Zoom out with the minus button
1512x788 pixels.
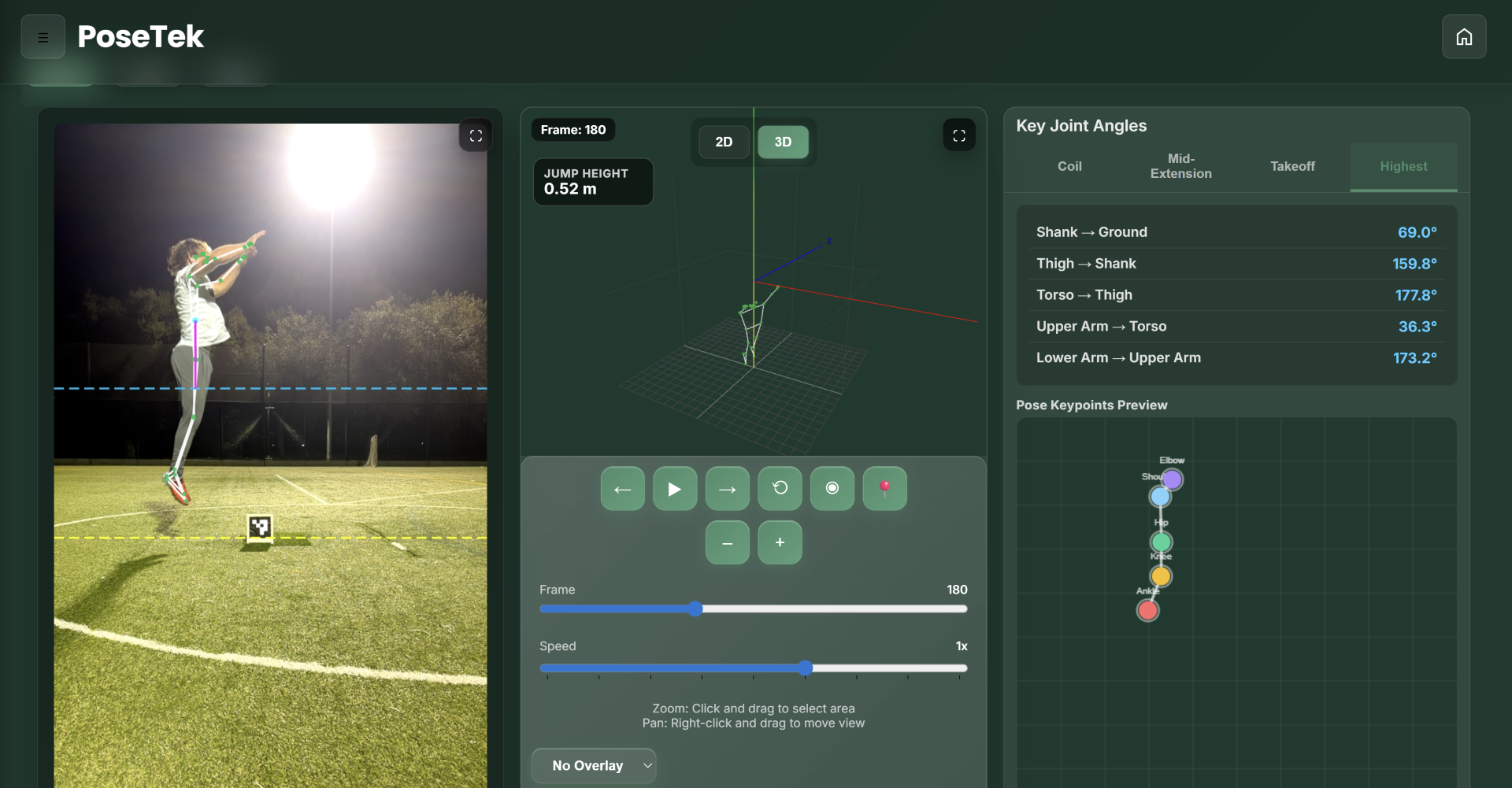pyautogui.click(x=727, y=542)
